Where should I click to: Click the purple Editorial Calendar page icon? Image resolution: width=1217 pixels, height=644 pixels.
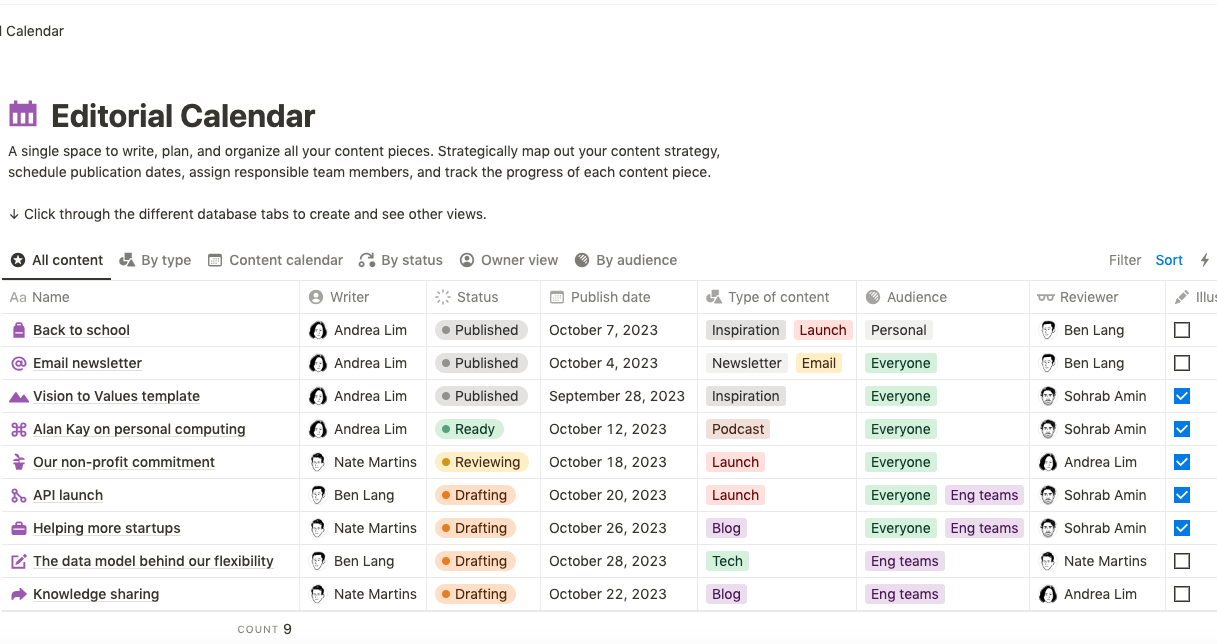[23, 115]
